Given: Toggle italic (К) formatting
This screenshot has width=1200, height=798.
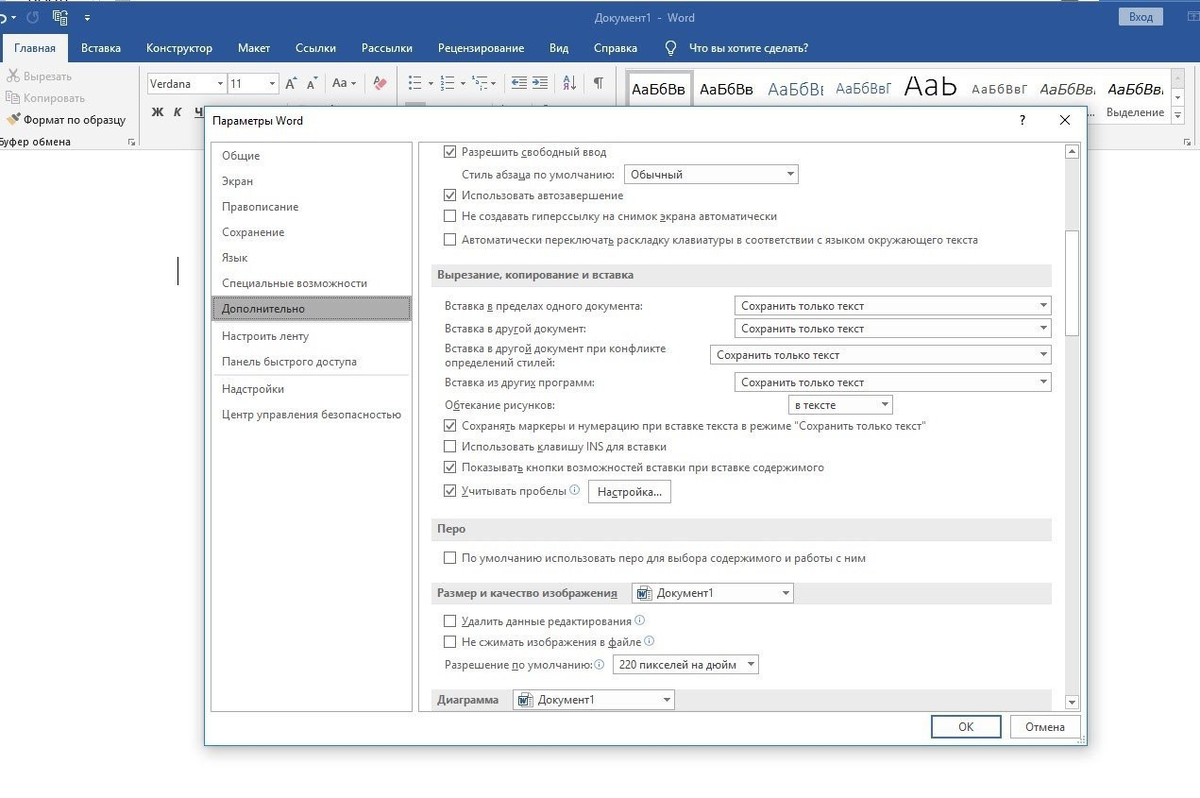Looking at the screenshot, I should [x=178, y=112].
